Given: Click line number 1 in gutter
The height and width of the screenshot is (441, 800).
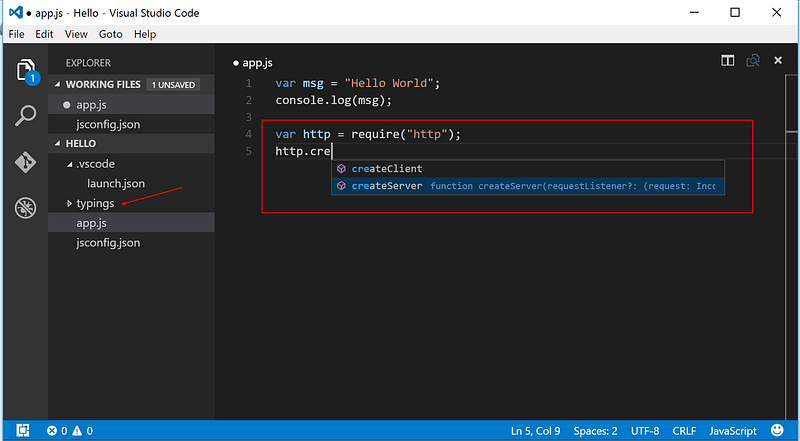Looking at the screenshot, I should (x=248, y=83).
